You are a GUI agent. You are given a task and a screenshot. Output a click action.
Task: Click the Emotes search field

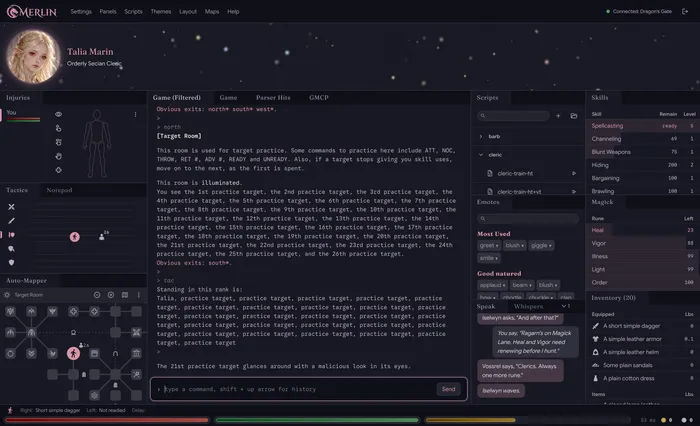tap(528, 219)
